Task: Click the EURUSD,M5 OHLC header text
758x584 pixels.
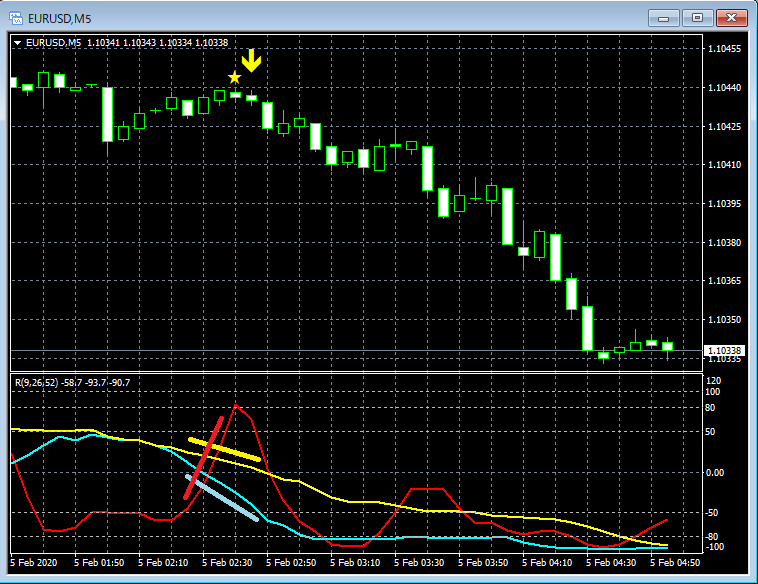Action: (x=127, y=43)
